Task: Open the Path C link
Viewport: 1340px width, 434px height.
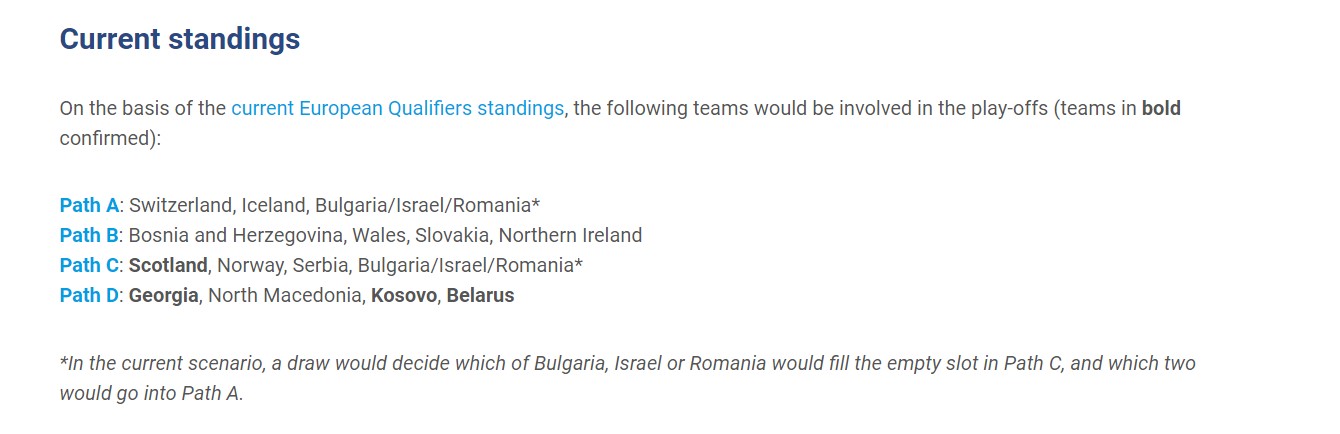Action: (x=89, y=265)
